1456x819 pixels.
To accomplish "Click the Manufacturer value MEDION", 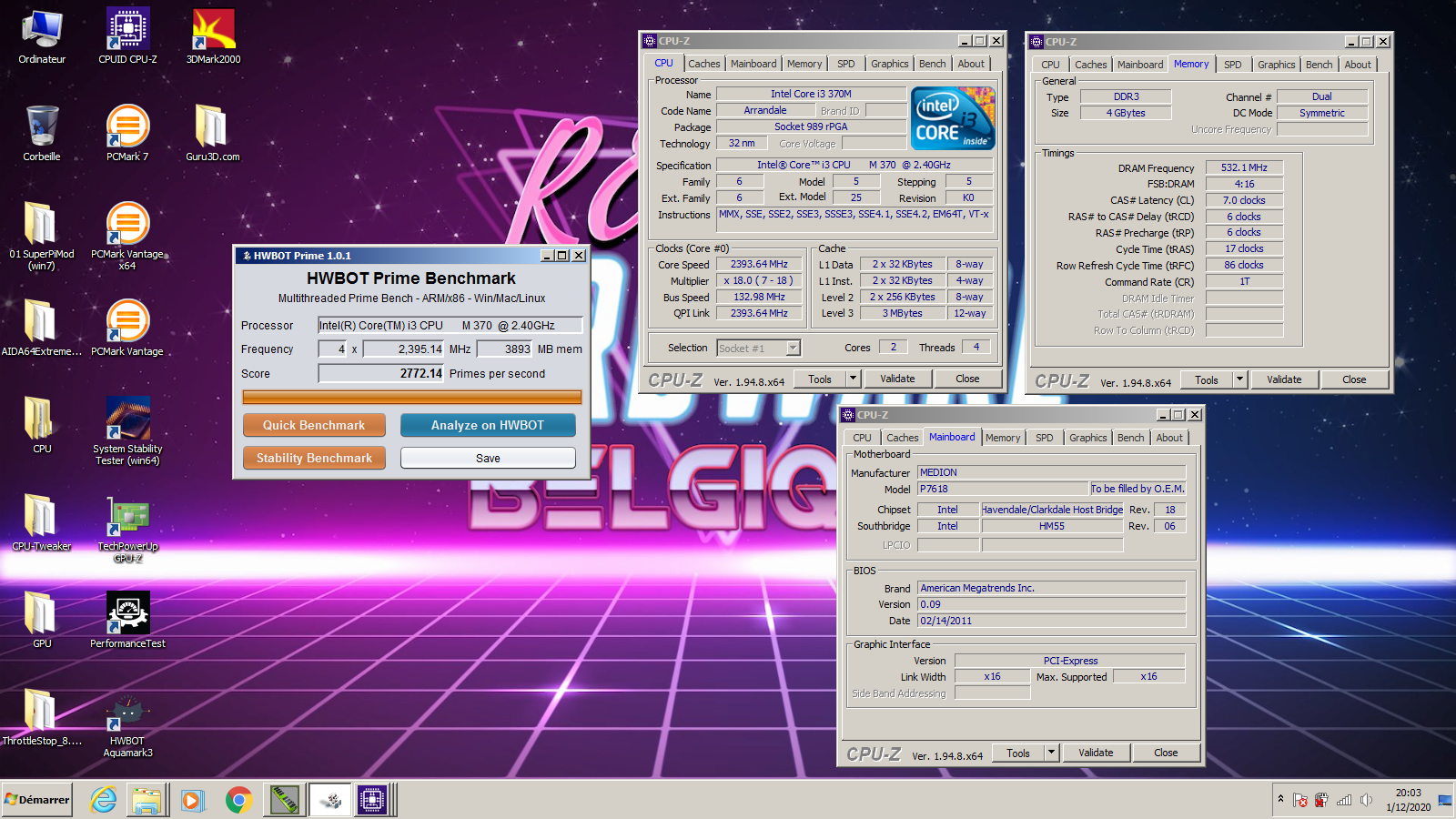I will click(x=1051, y=472).
